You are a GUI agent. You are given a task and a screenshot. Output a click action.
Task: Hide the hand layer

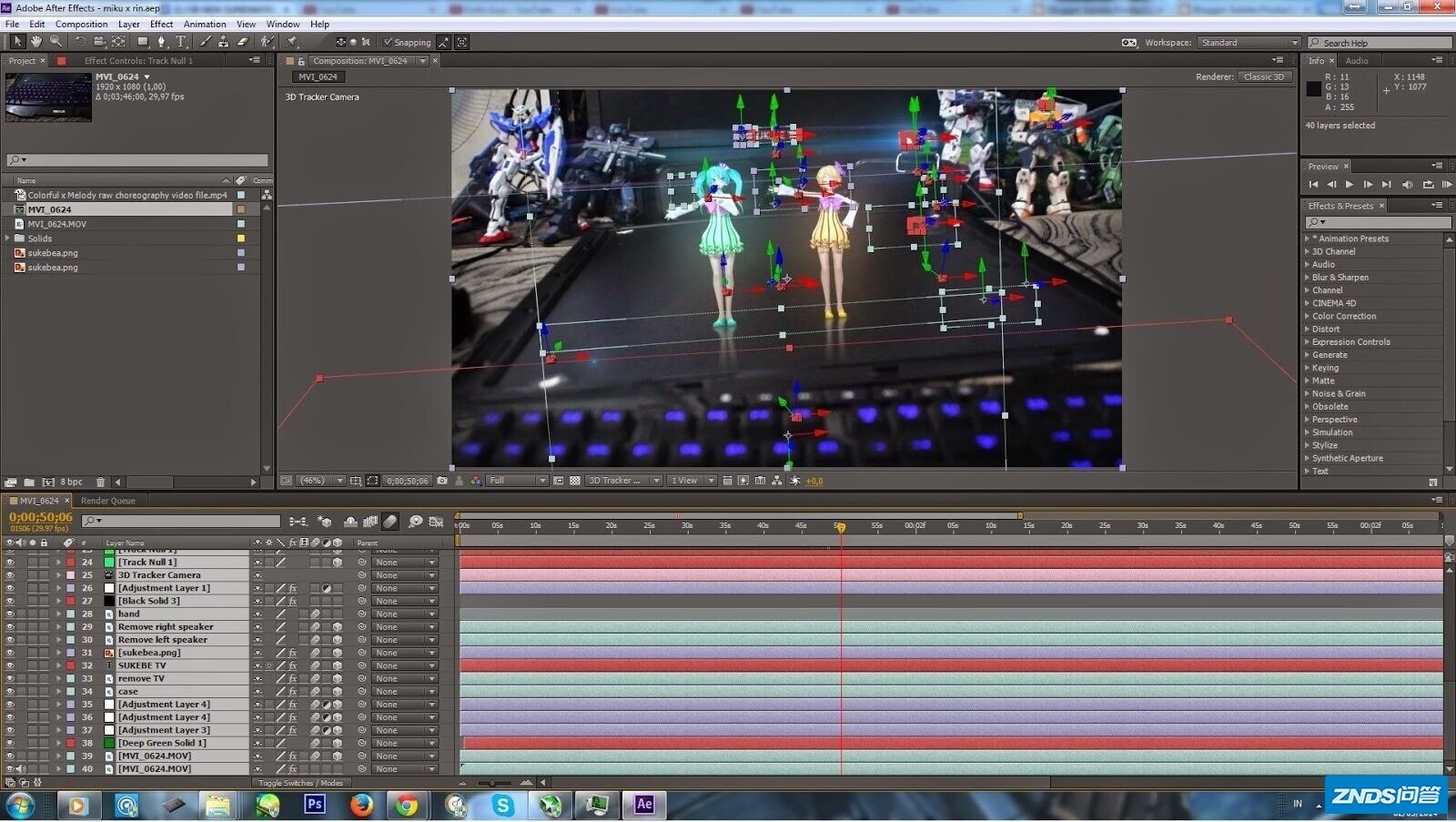pyautogui.click(x=10, y=614)
